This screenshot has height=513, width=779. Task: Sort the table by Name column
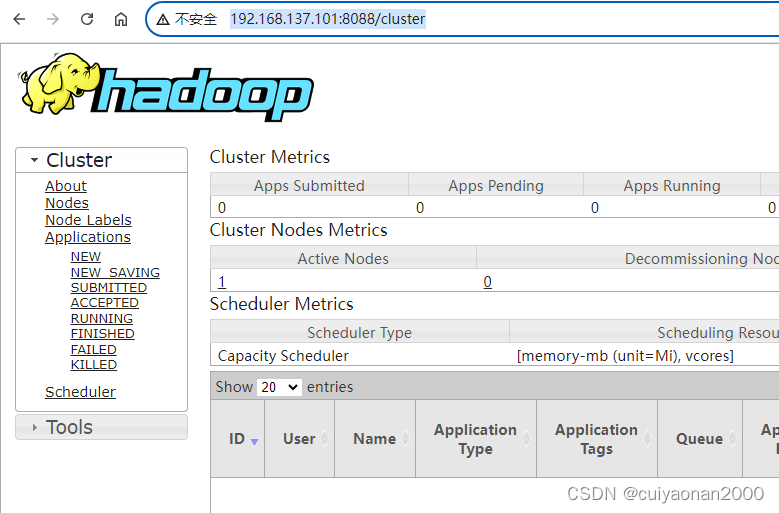point(375,439)
